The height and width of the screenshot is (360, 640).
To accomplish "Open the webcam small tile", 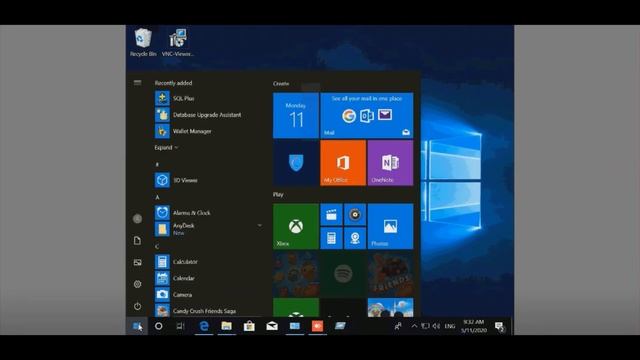I will click(x=355, y=238).
